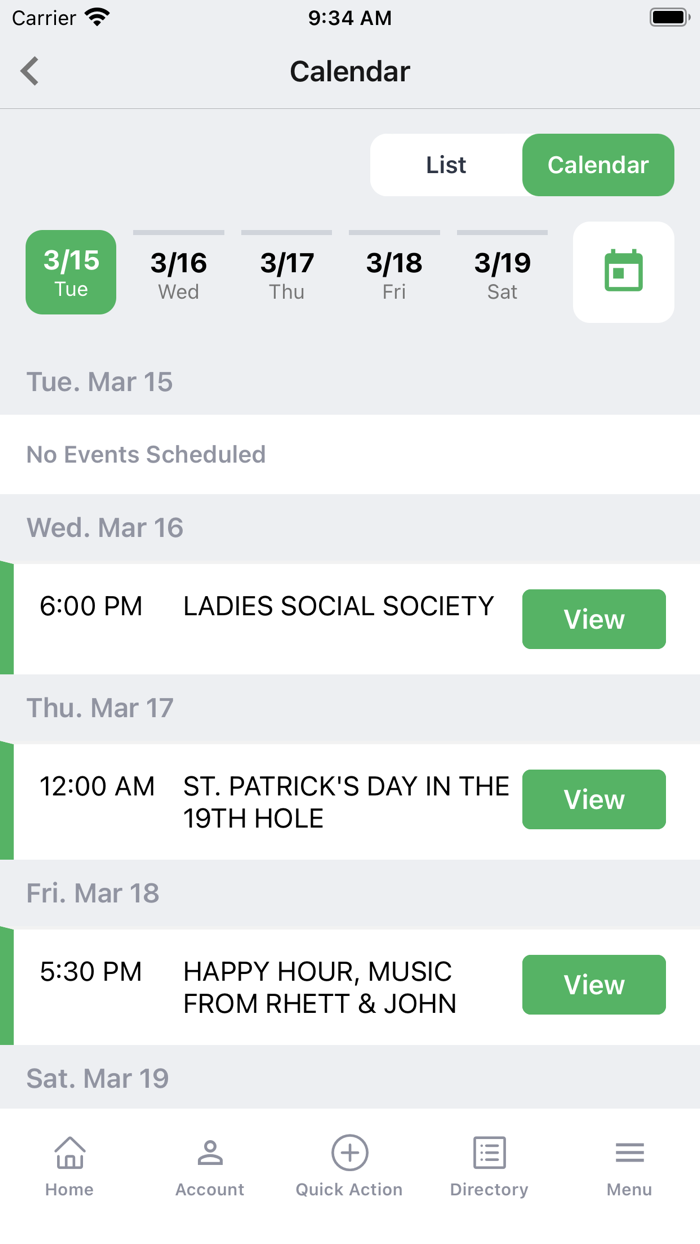Check the Wi-Fi status icon

pyautogui.click(x=95, y=16)
